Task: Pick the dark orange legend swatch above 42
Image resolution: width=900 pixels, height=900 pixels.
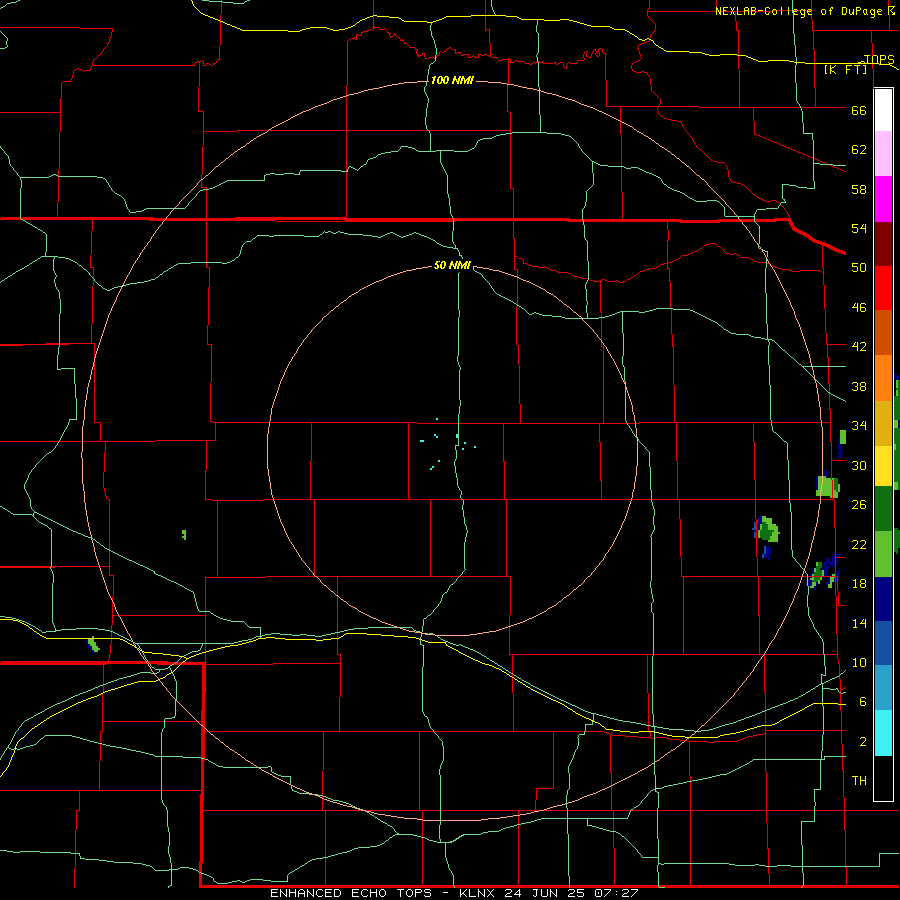Action: pyautogui.click(x=883, y=333)
